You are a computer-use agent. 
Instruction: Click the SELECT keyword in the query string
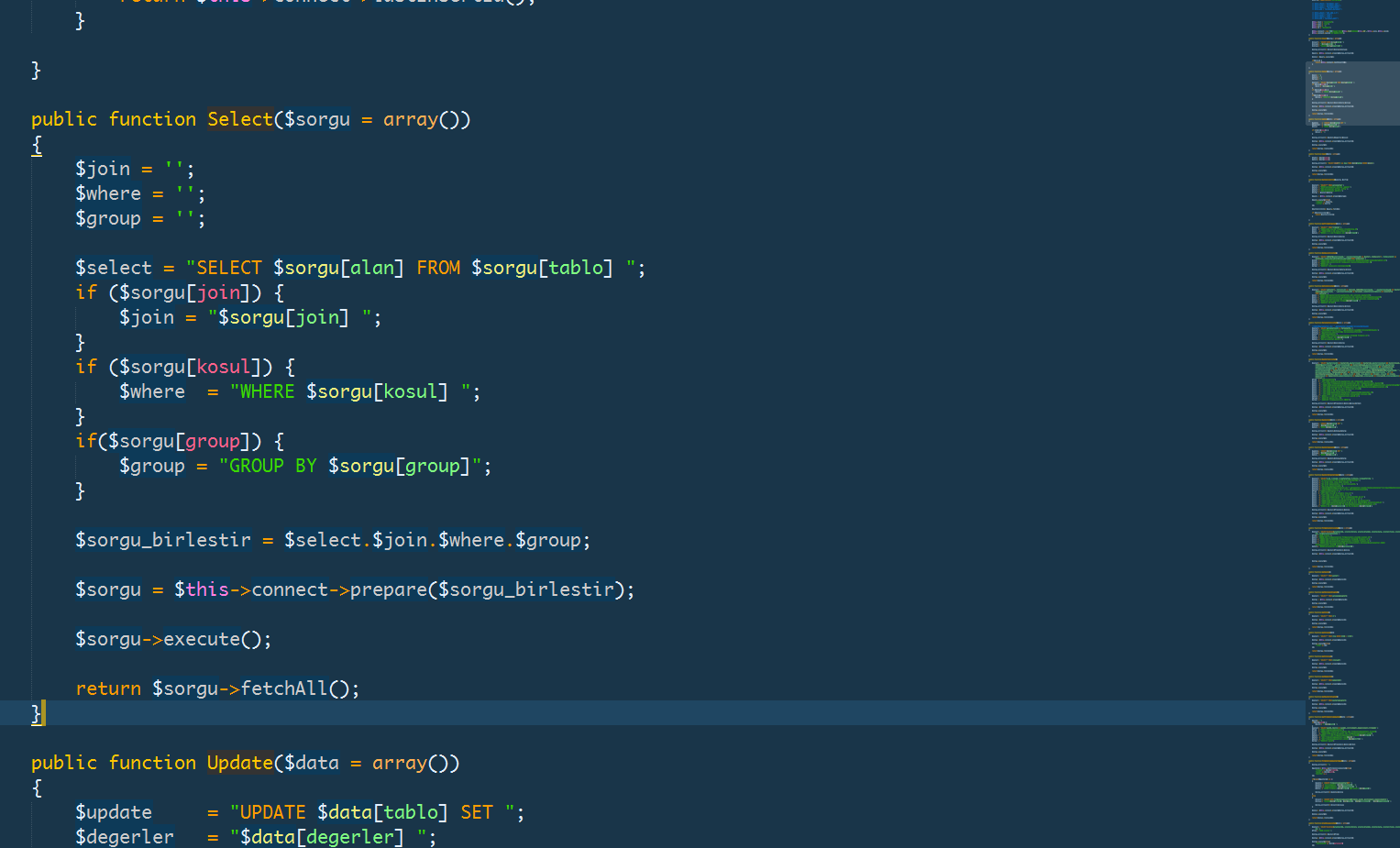tap(229, 268)
